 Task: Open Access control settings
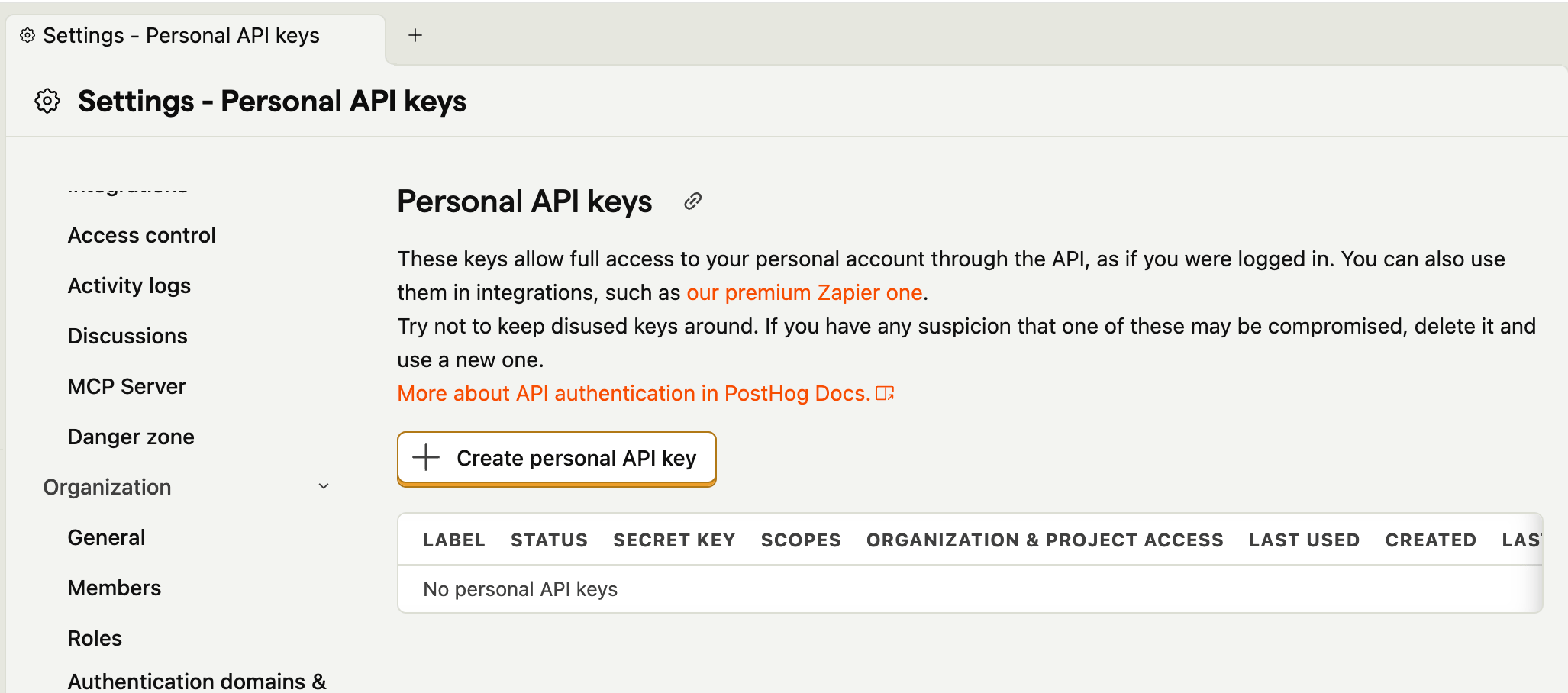pos(141,235)
